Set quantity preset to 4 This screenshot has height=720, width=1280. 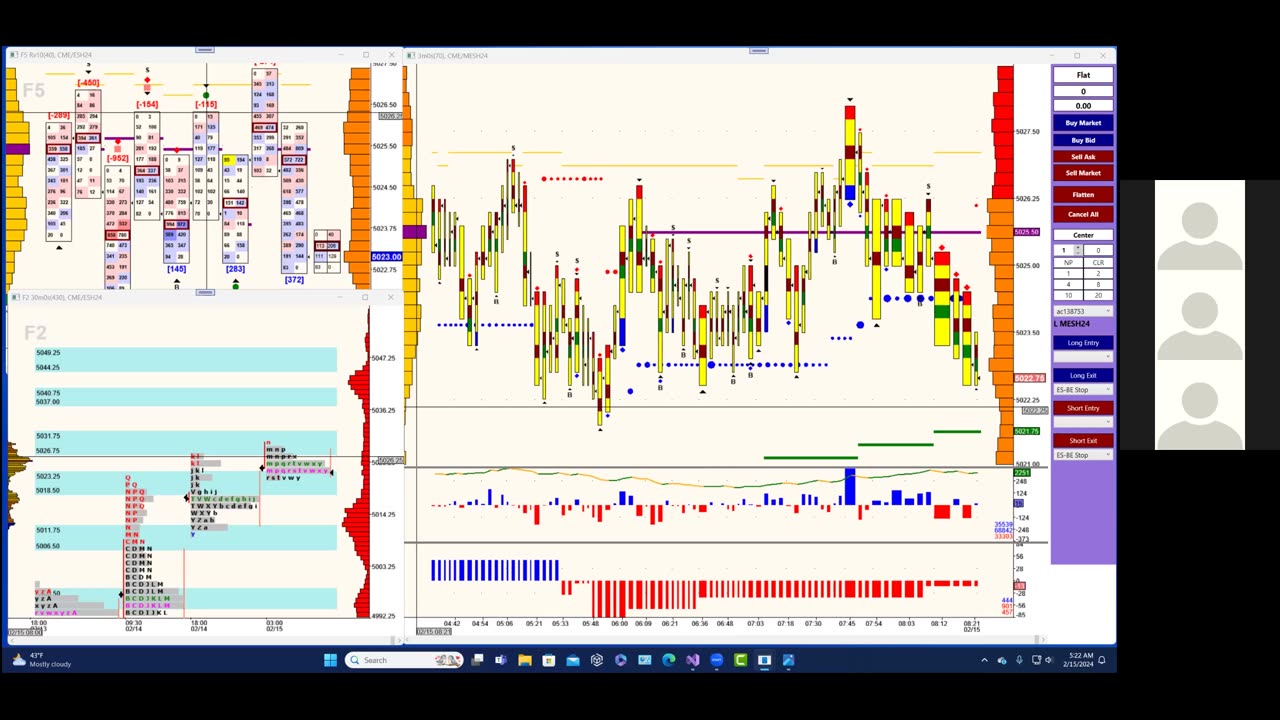[x=1067, y=284]
